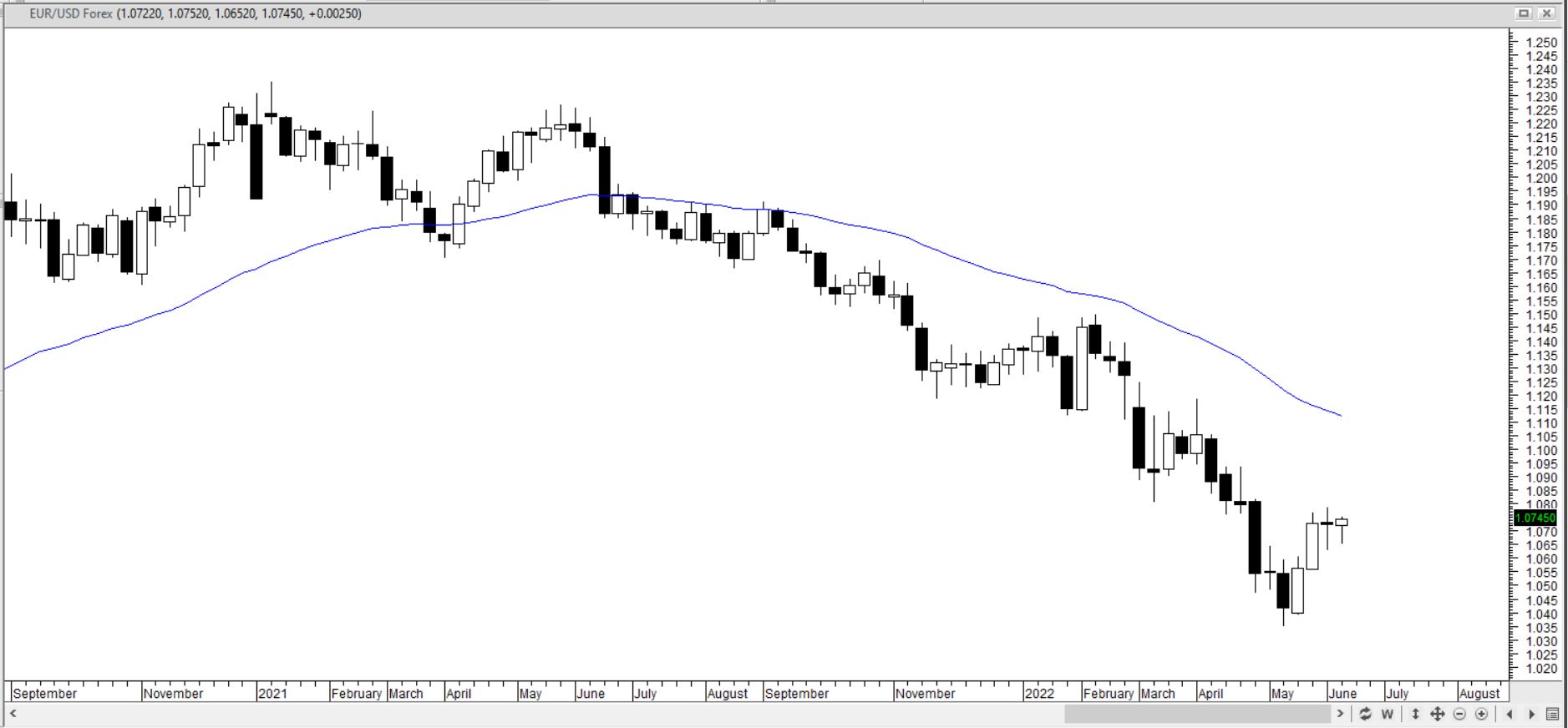Click the EUR/USD Forex title text
This screenshot has height=728, width=1568.
(71, 14)
